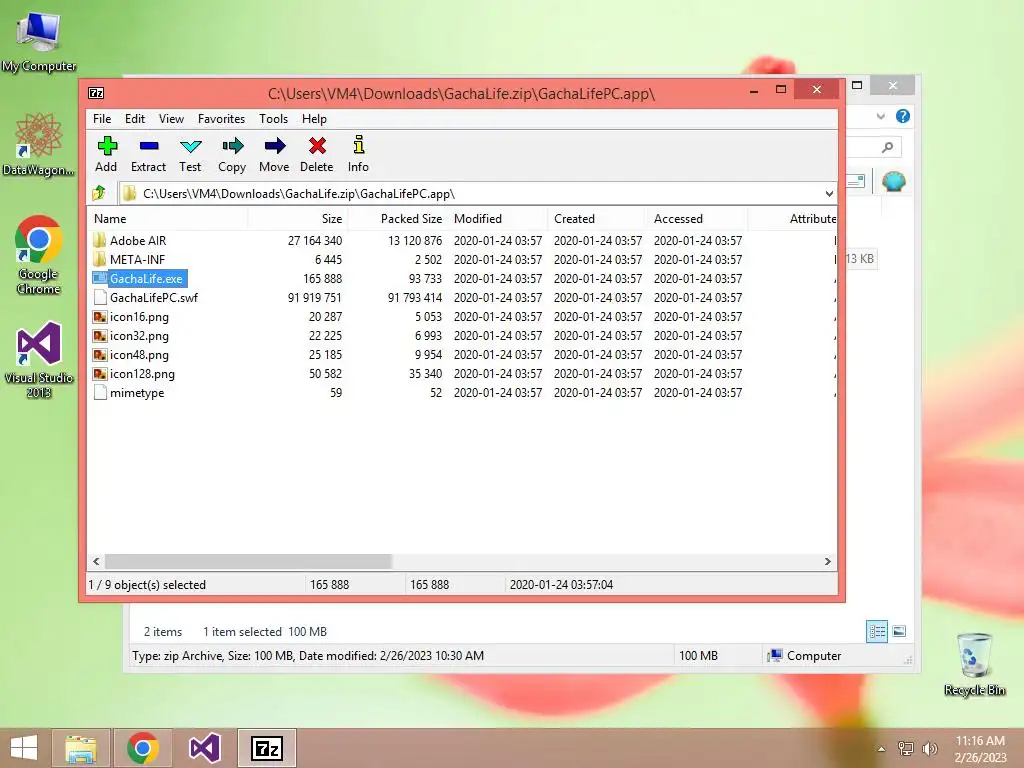Open the View menu
Viewport: 1024px width, 768px height.
coord(171,119)
